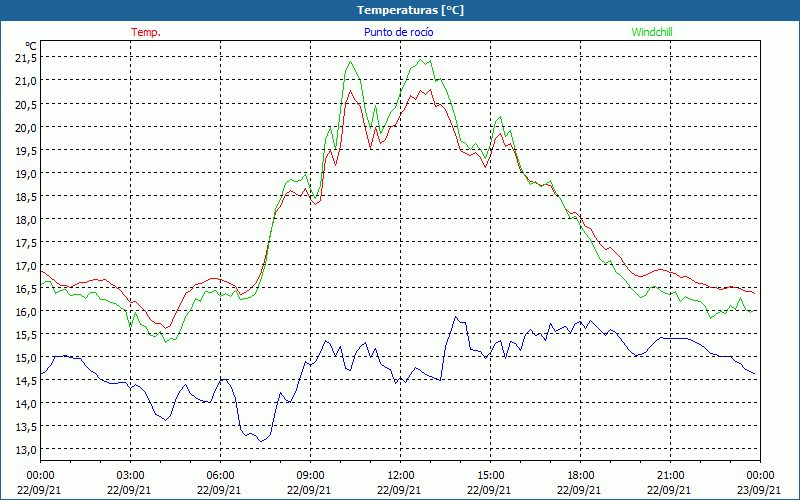Click the 22/09/21 date under 12:00

[399, 490]
